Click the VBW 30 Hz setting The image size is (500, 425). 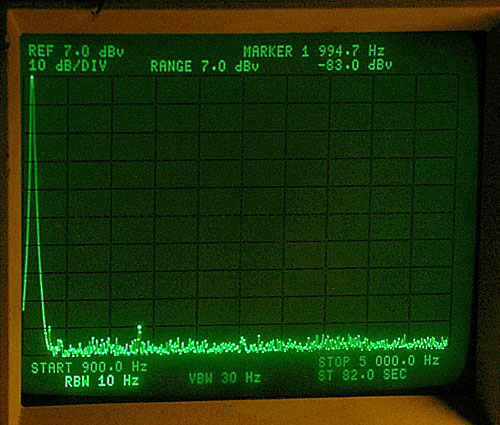coord(225,378)
